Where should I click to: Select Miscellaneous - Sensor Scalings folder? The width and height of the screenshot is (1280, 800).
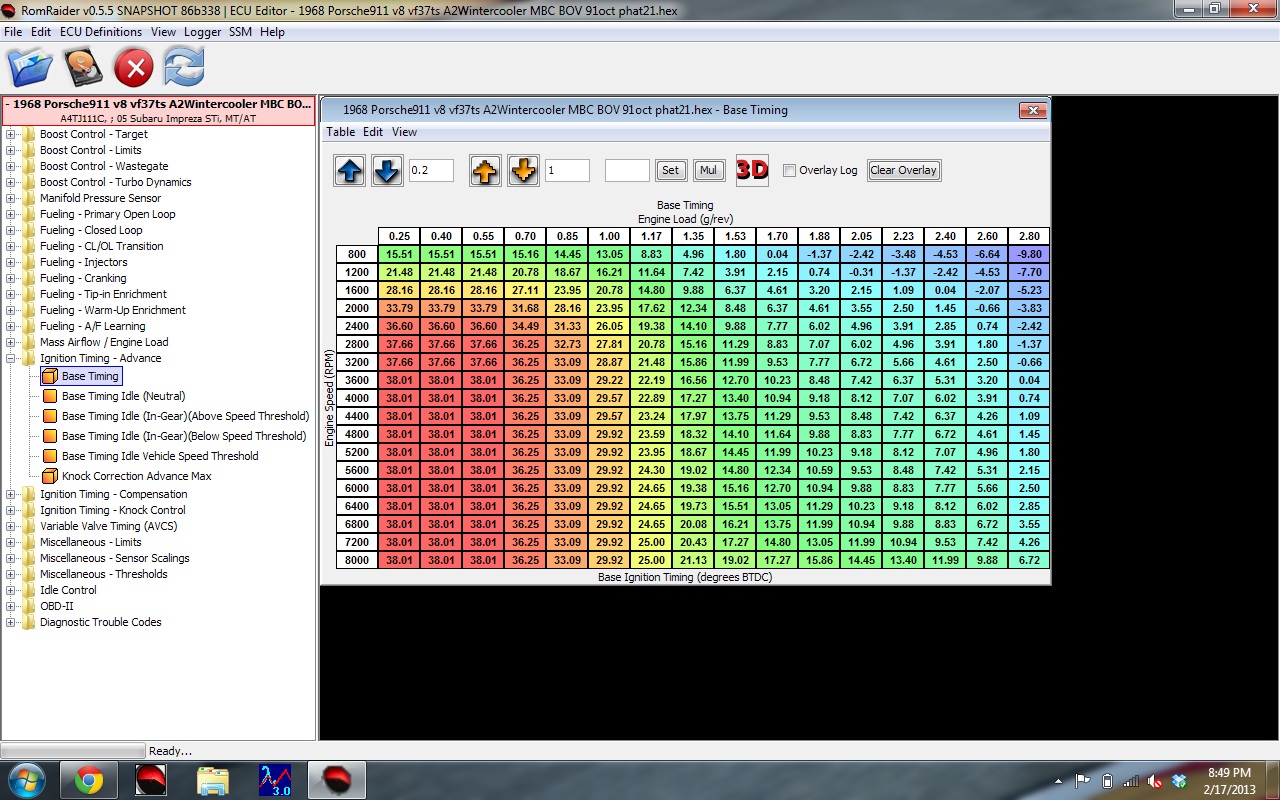point(114,558)
